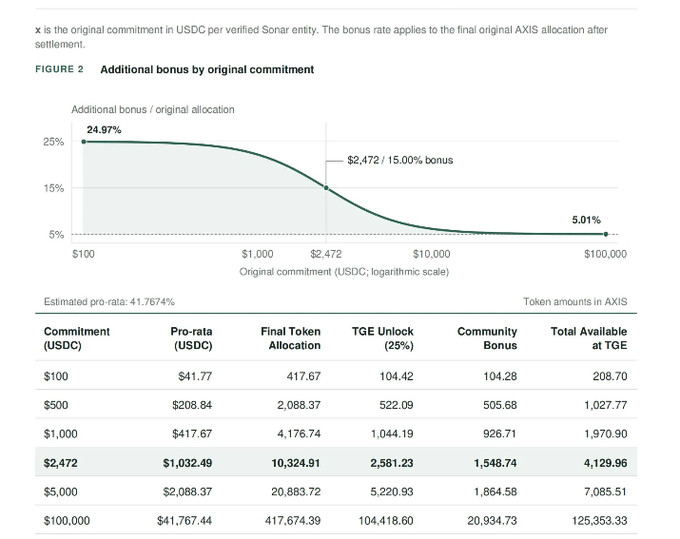Click the '$1,032.49' cell in highlighted row
This screenshot has height=539, width=680.
188,463
